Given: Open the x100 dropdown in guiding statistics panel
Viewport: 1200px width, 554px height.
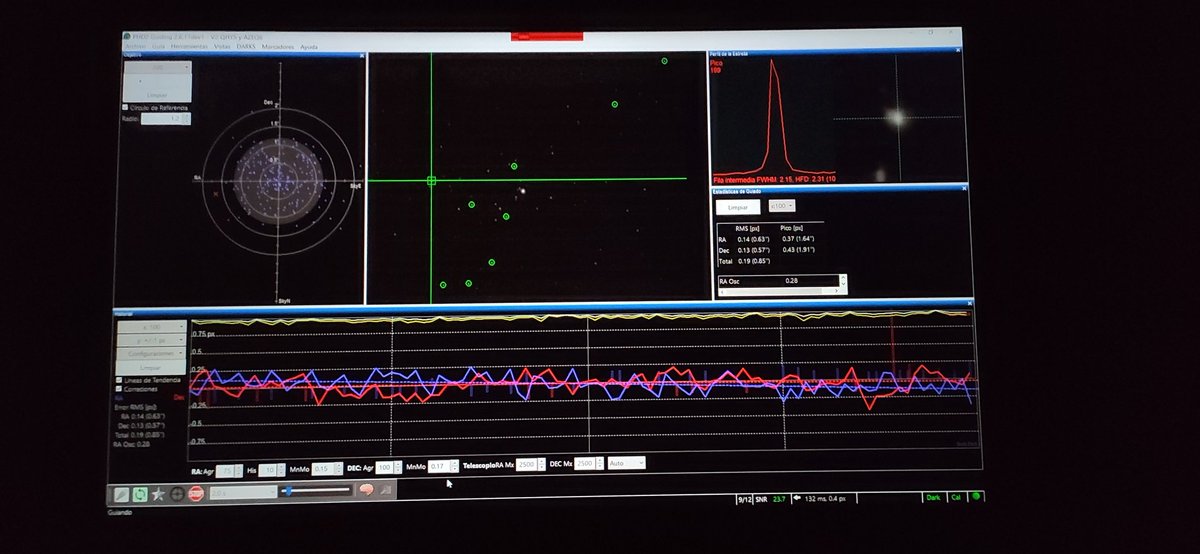Looking at the screenshot, I should point(782,205).
